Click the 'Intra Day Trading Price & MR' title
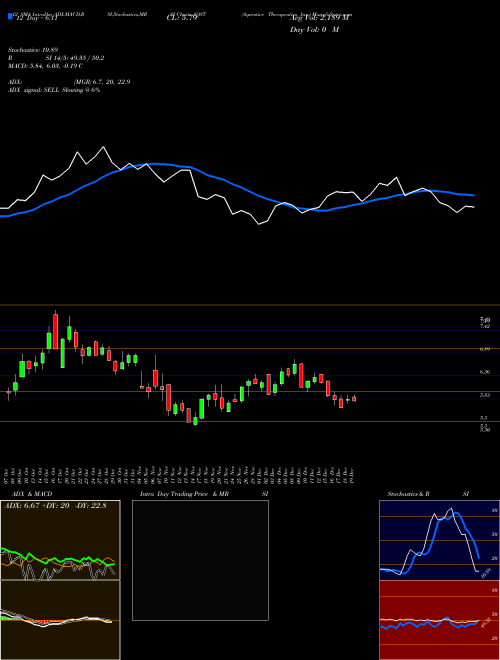Image resolution: width=500 pixels, height=660 pixels. [184, 494]
